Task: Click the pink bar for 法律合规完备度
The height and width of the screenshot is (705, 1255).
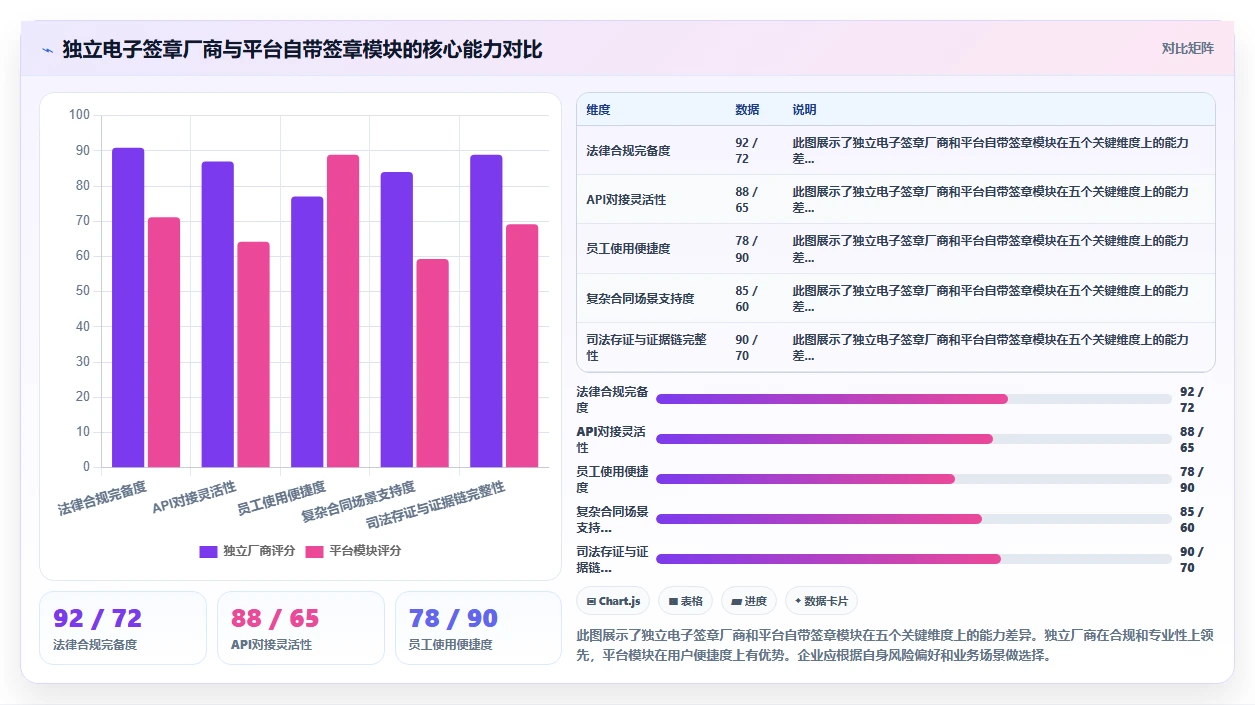Action: (164, 342)
